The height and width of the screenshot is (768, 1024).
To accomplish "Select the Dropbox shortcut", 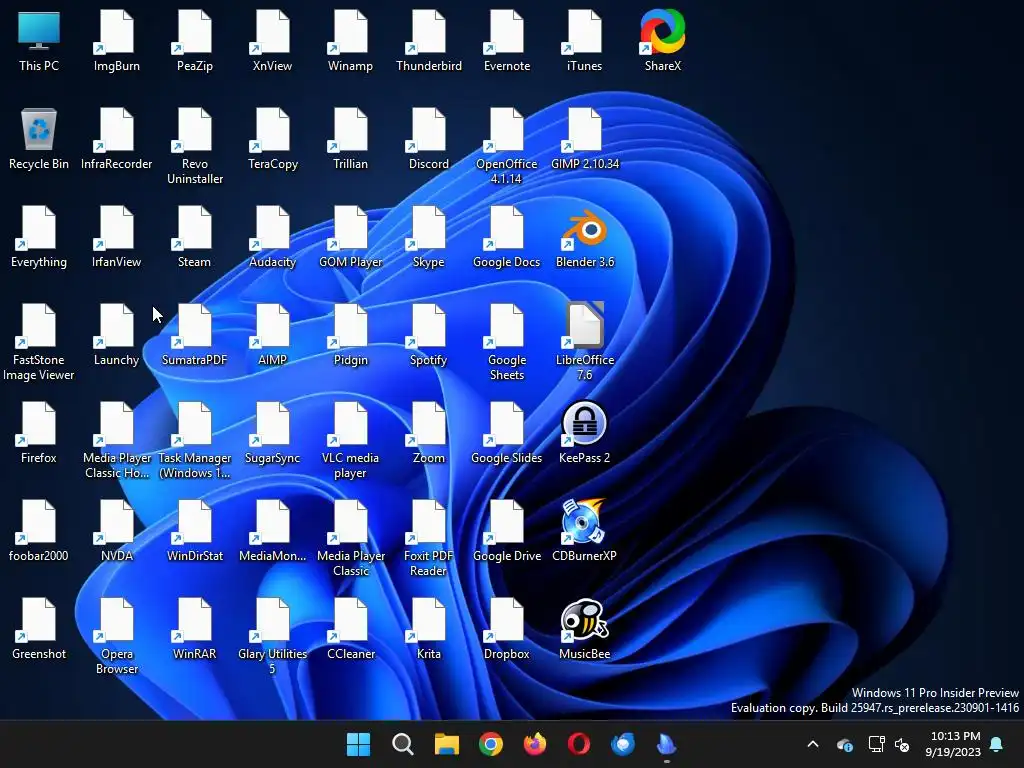I will [507, 628].
